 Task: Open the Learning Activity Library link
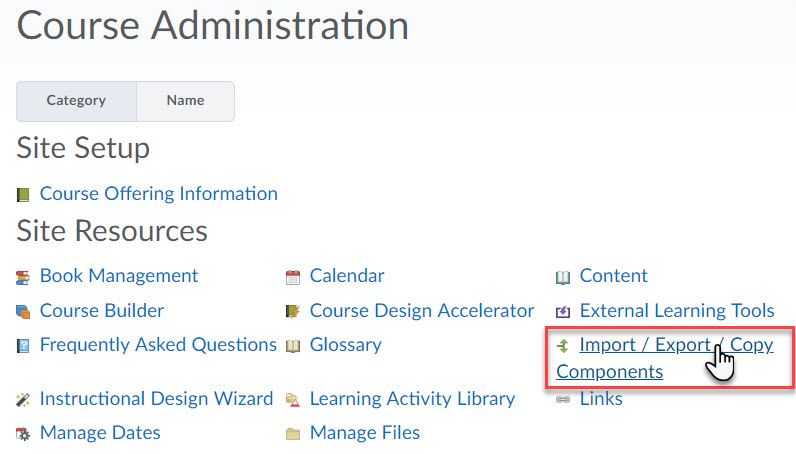coord(412,399)
